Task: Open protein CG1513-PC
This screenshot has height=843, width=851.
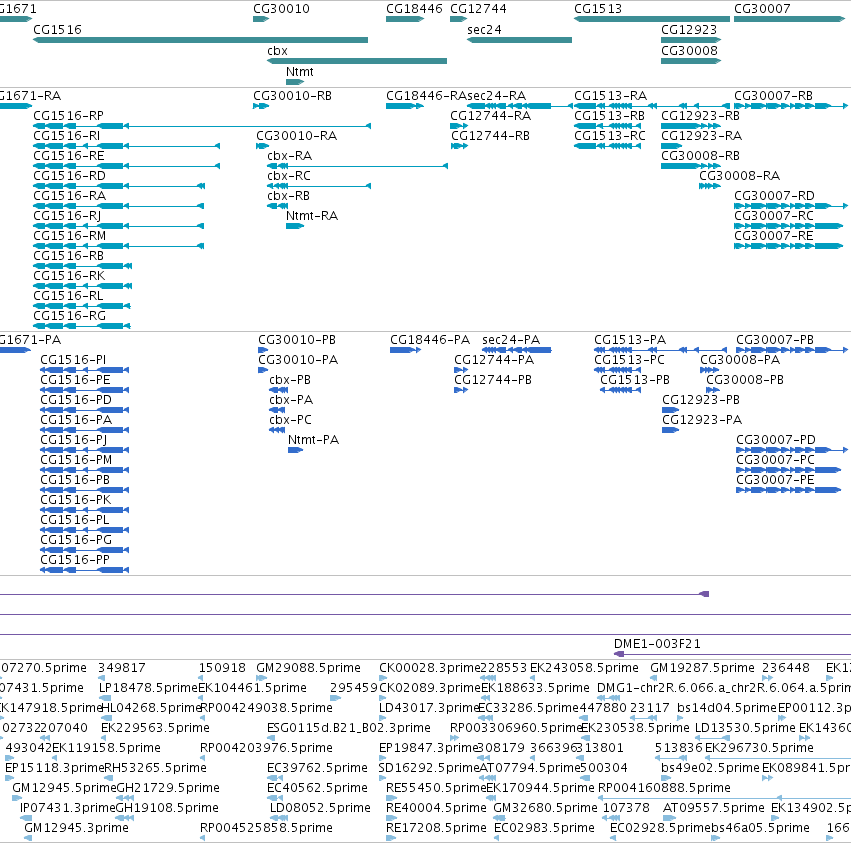Action: (630, 360)
